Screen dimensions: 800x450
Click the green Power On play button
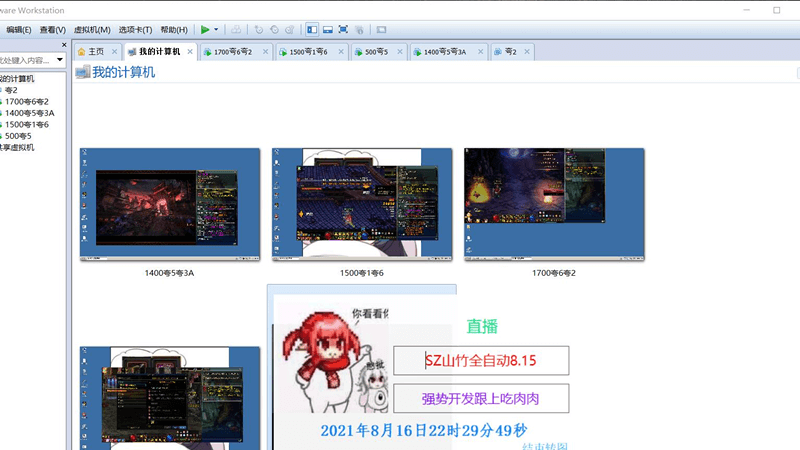coord(205,30)
